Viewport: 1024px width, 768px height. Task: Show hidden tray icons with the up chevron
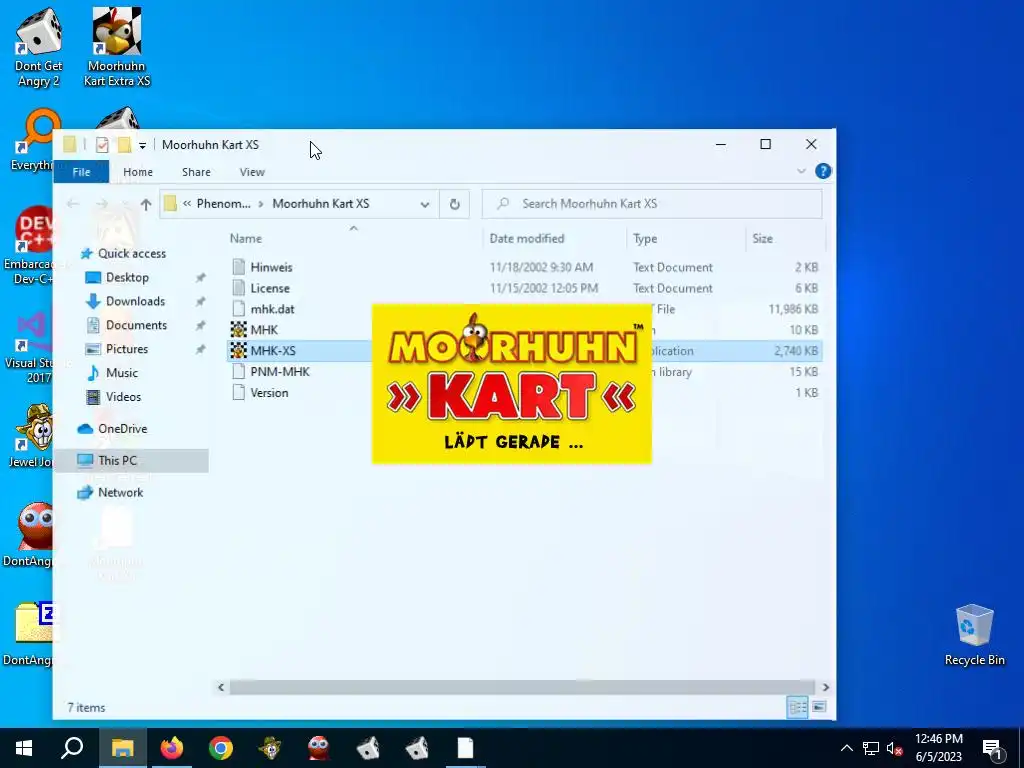click(x=846, y=748)
